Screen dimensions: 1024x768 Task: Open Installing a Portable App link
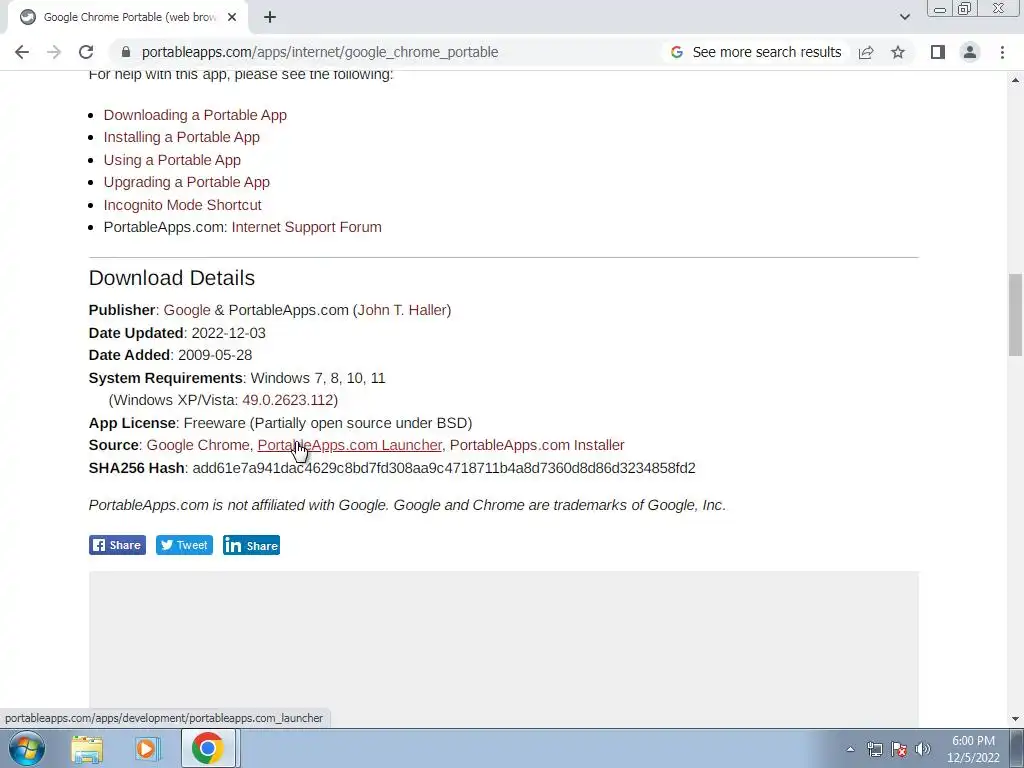[182, 137]
